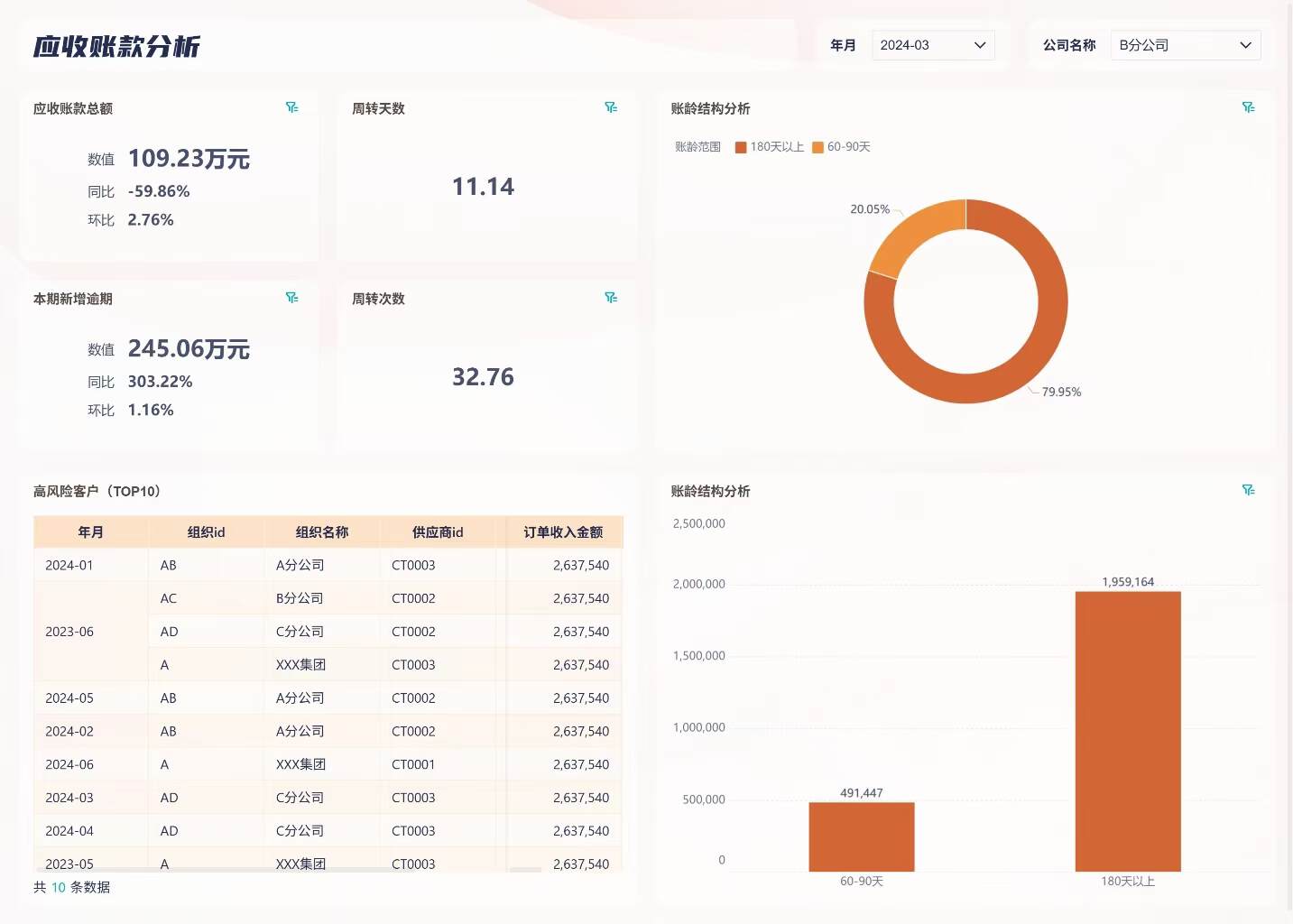The width and height of the screenshot is (1293, 924).
Task: Open the filter on 应收账款总额 card
Action: 292,106
